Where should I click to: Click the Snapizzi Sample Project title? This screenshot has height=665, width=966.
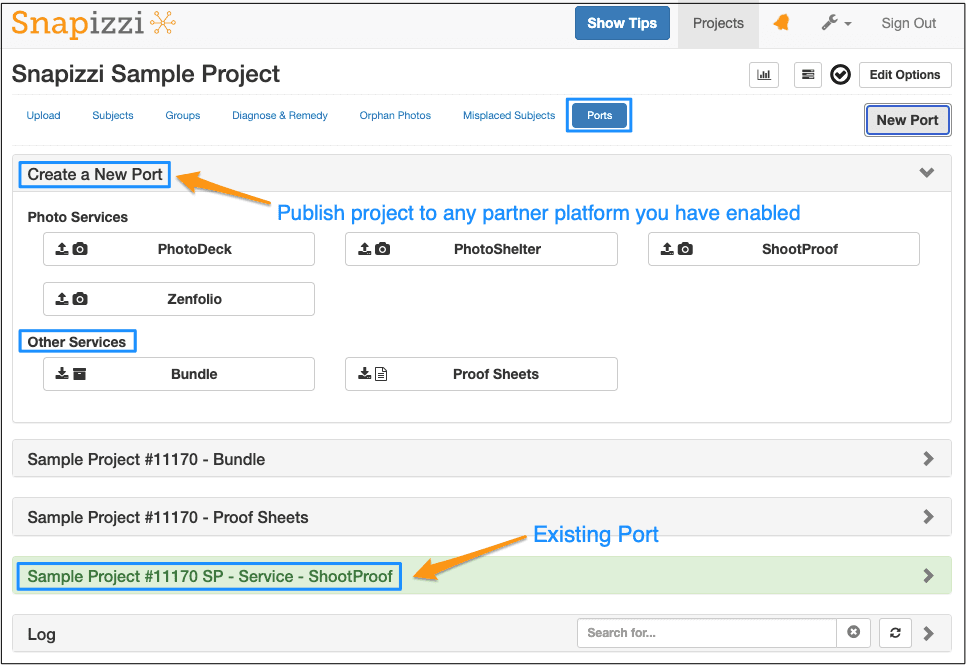tap(146, 74)
